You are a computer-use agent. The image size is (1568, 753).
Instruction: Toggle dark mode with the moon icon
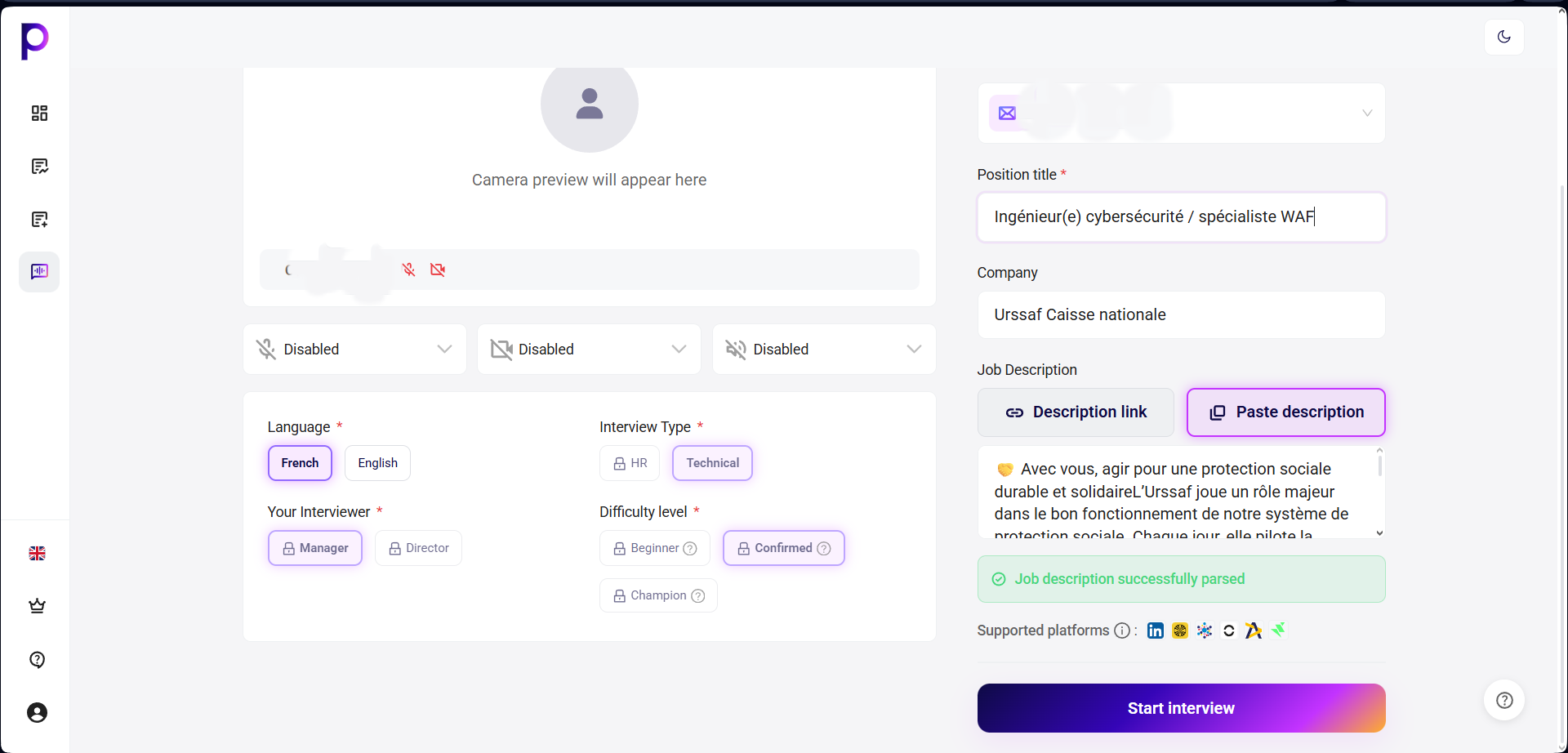pos(1503,37)
